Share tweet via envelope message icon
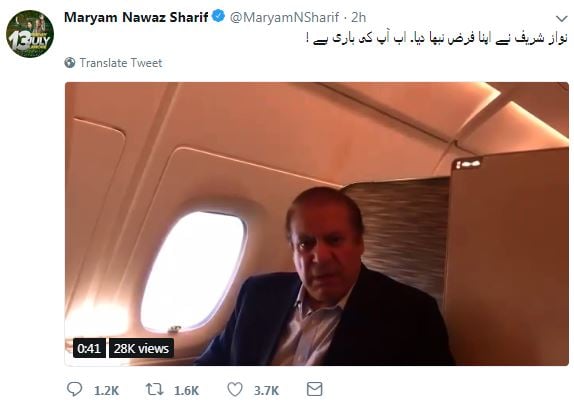 [314, 389]
